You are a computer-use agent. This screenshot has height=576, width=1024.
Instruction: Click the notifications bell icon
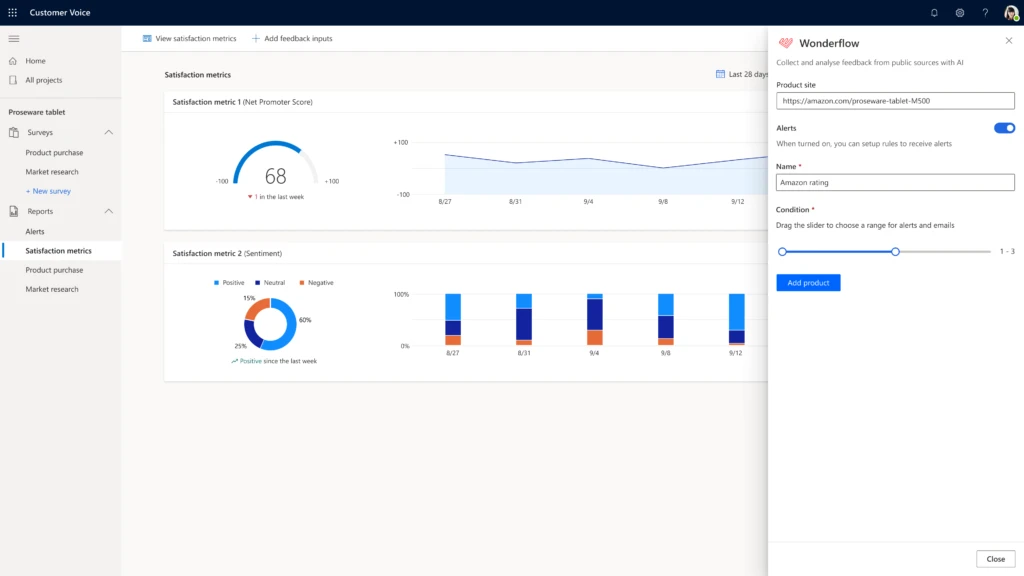tap(933, 13)
